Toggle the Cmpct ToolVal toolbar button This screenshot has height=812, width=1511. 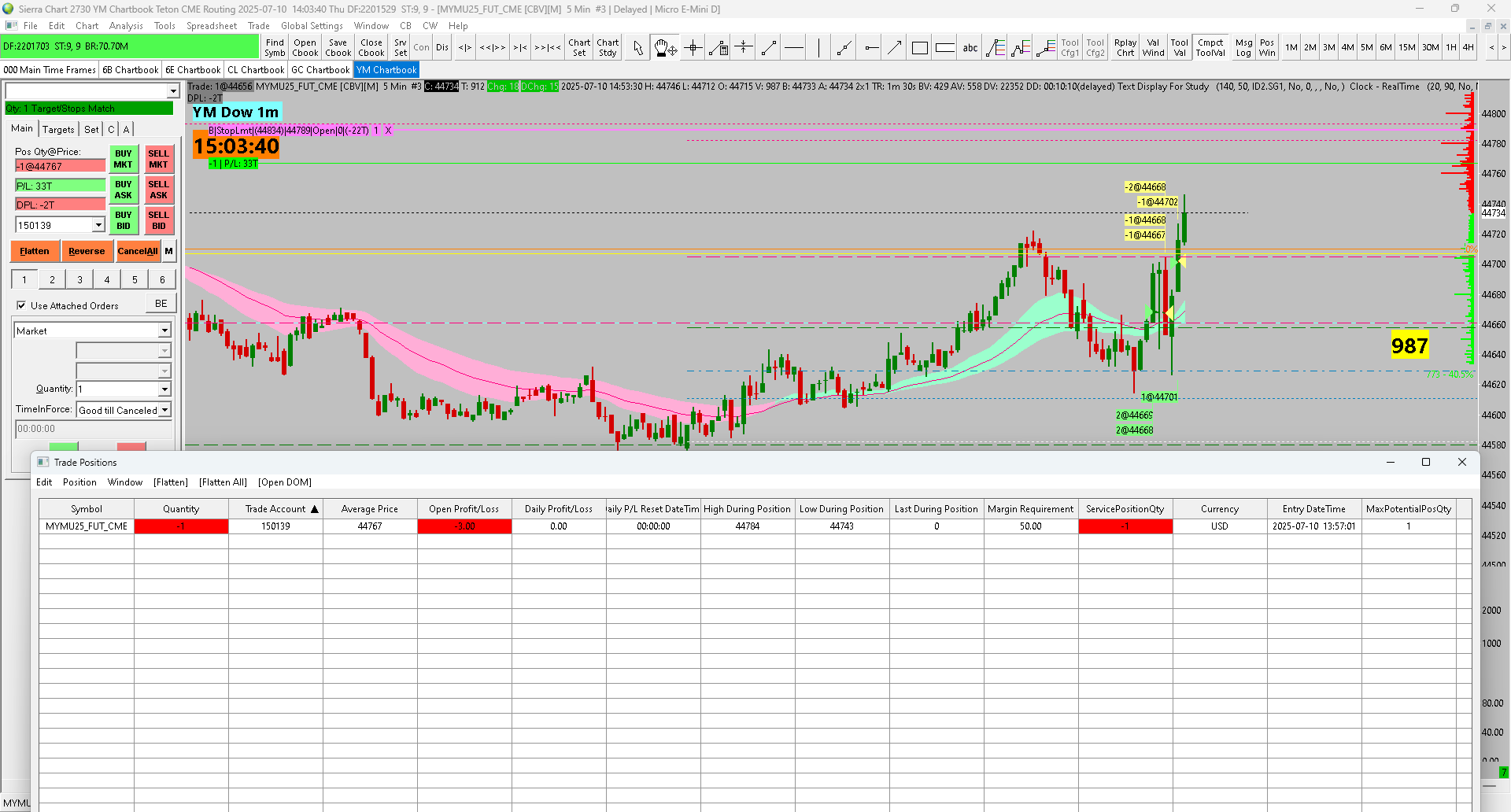point(1210,48)
